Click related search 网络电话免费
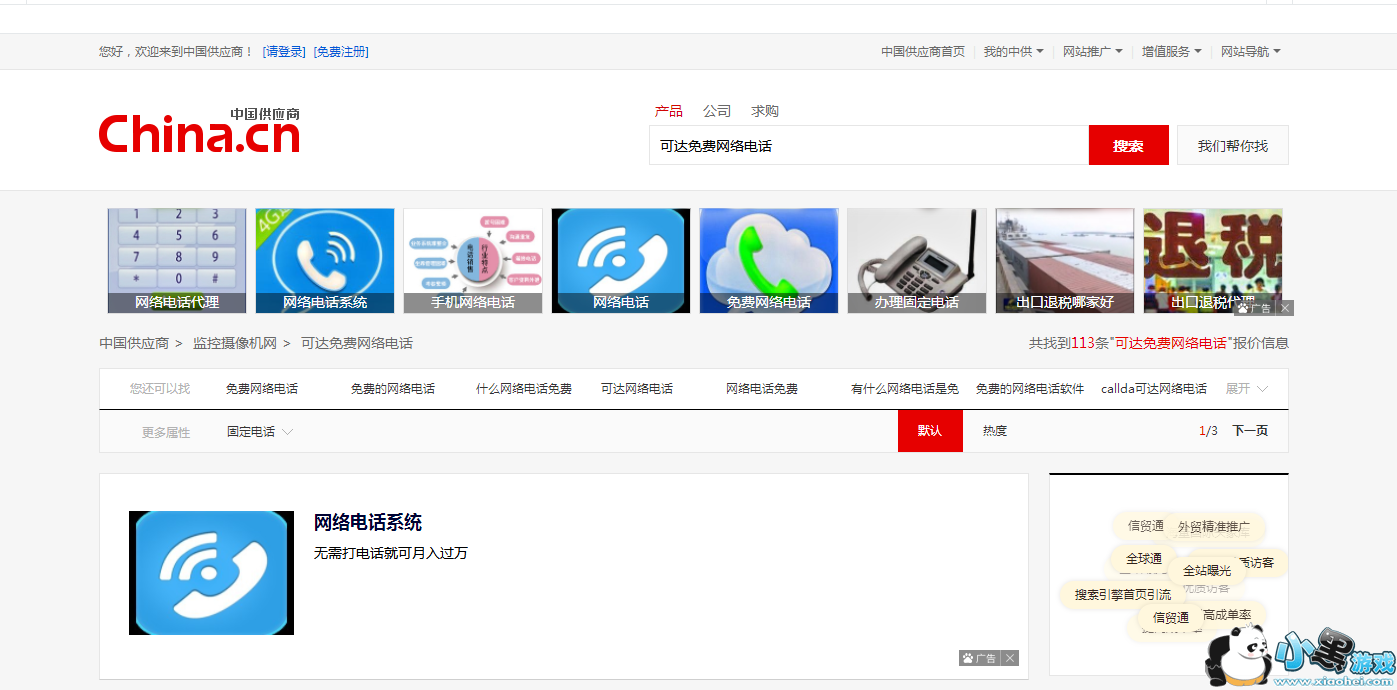Image resolution: width=1397 pixels, height=690 pixels. coord(762,388)
